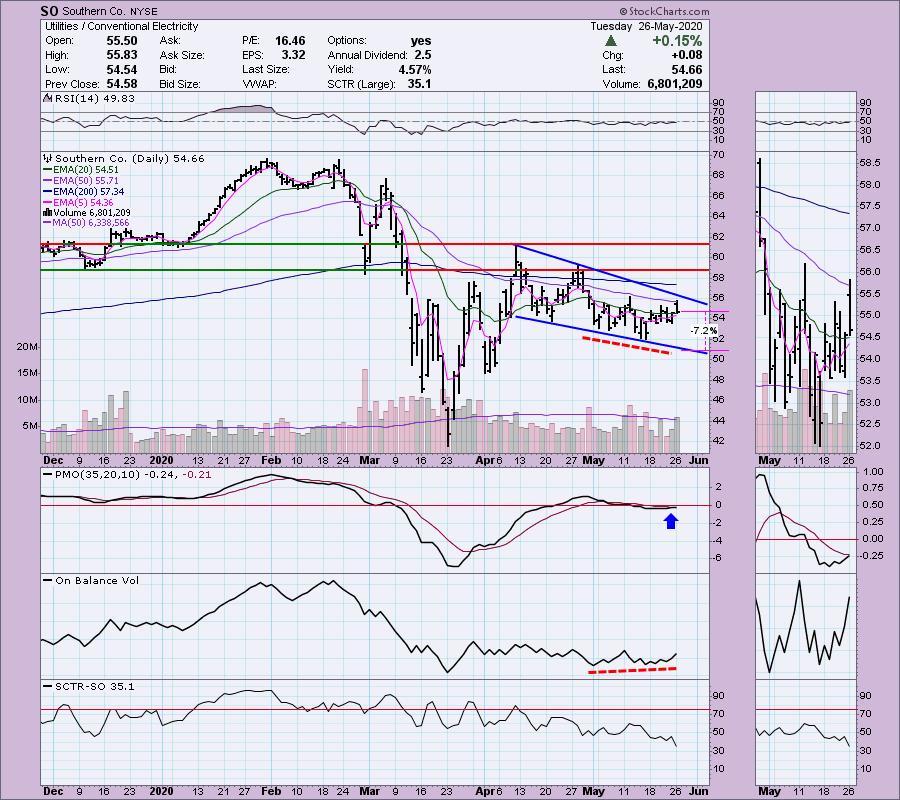Click the dark blue EMA(200) legend line marker
Viewport: 900px width, 800px height.
[x=48, y=192]
